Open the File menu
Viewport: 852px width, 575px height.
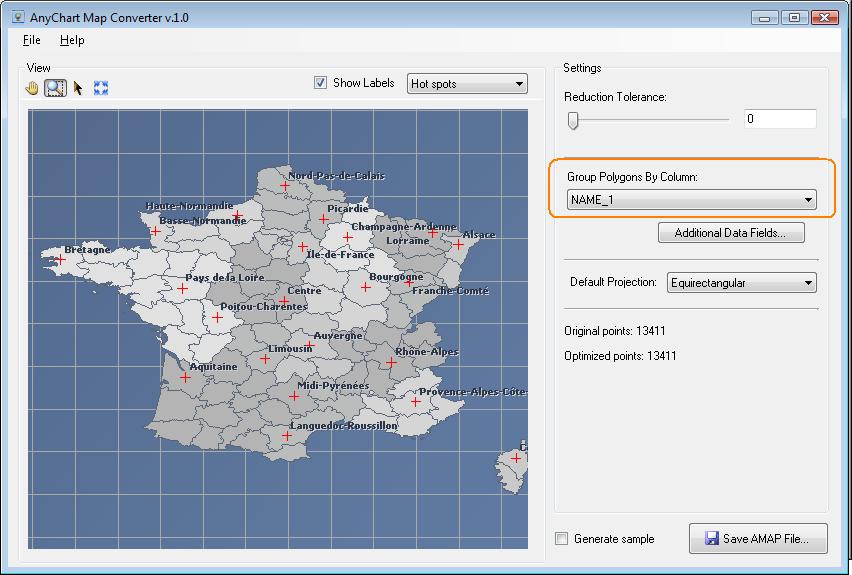click(31, 40)
